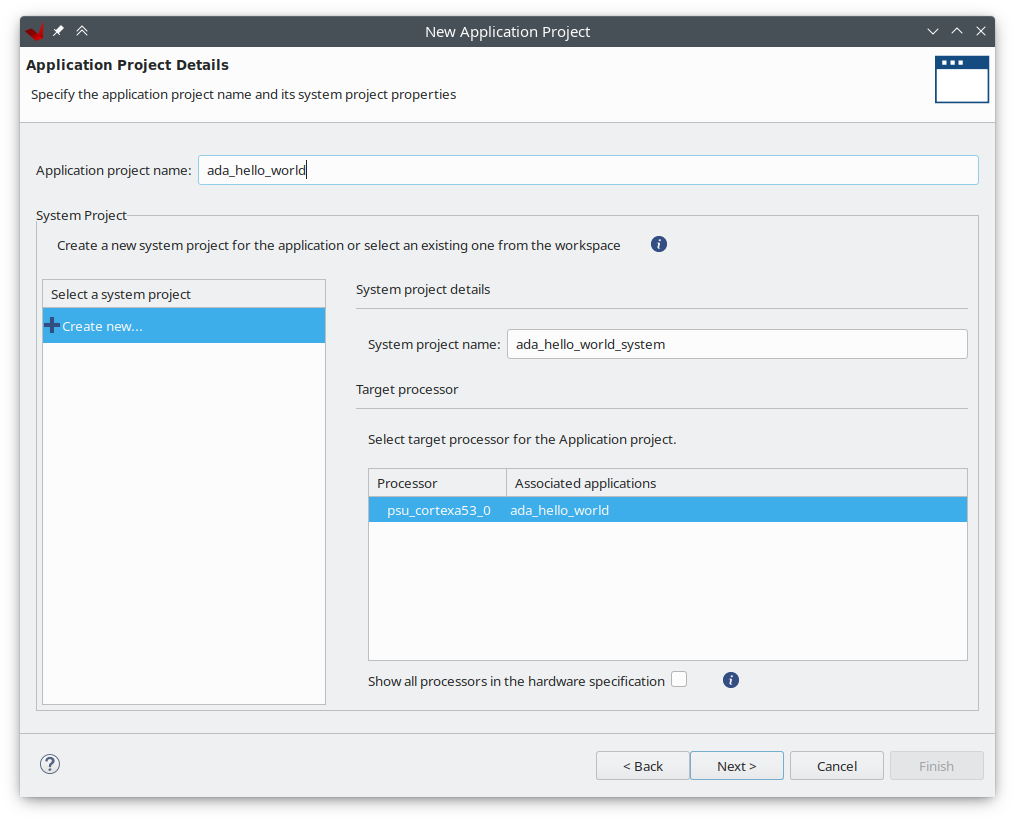Cancel the new application project dialog
Image resolution: width=1015 pixels, height=821 pixels.
(836, 766)
